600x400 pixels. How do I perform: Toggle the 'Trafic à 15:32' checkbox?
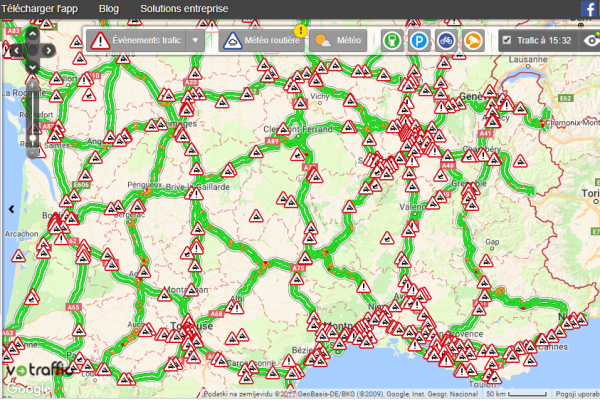507,41
